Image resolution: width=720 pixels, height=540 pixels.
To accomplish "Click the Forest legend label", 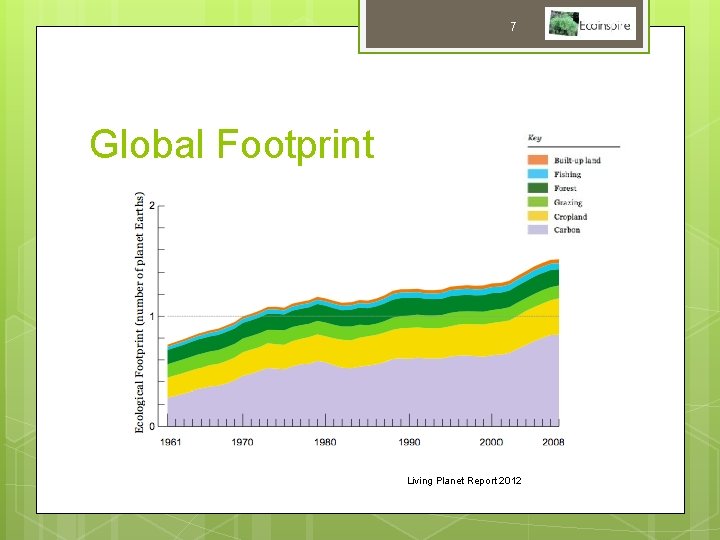I will click(565, 188).
